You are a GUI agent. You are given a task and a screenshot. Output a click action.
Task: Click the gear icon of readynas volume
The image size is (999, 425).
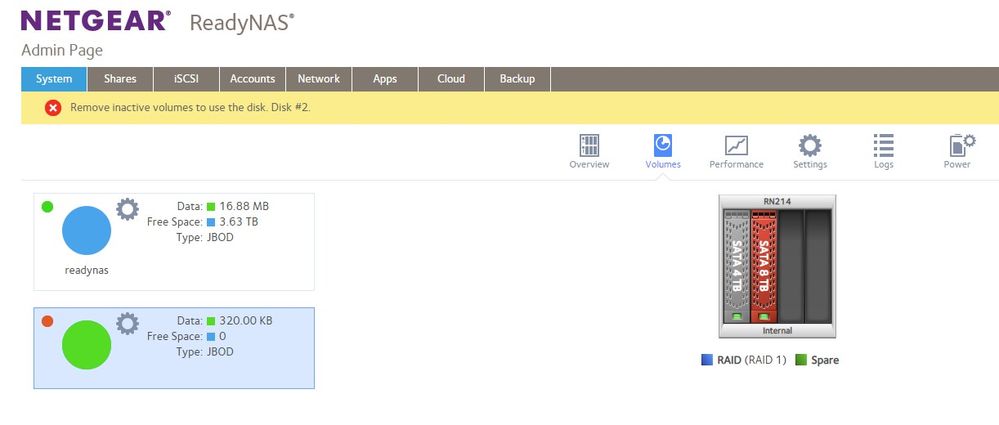[x=127, y=209]
